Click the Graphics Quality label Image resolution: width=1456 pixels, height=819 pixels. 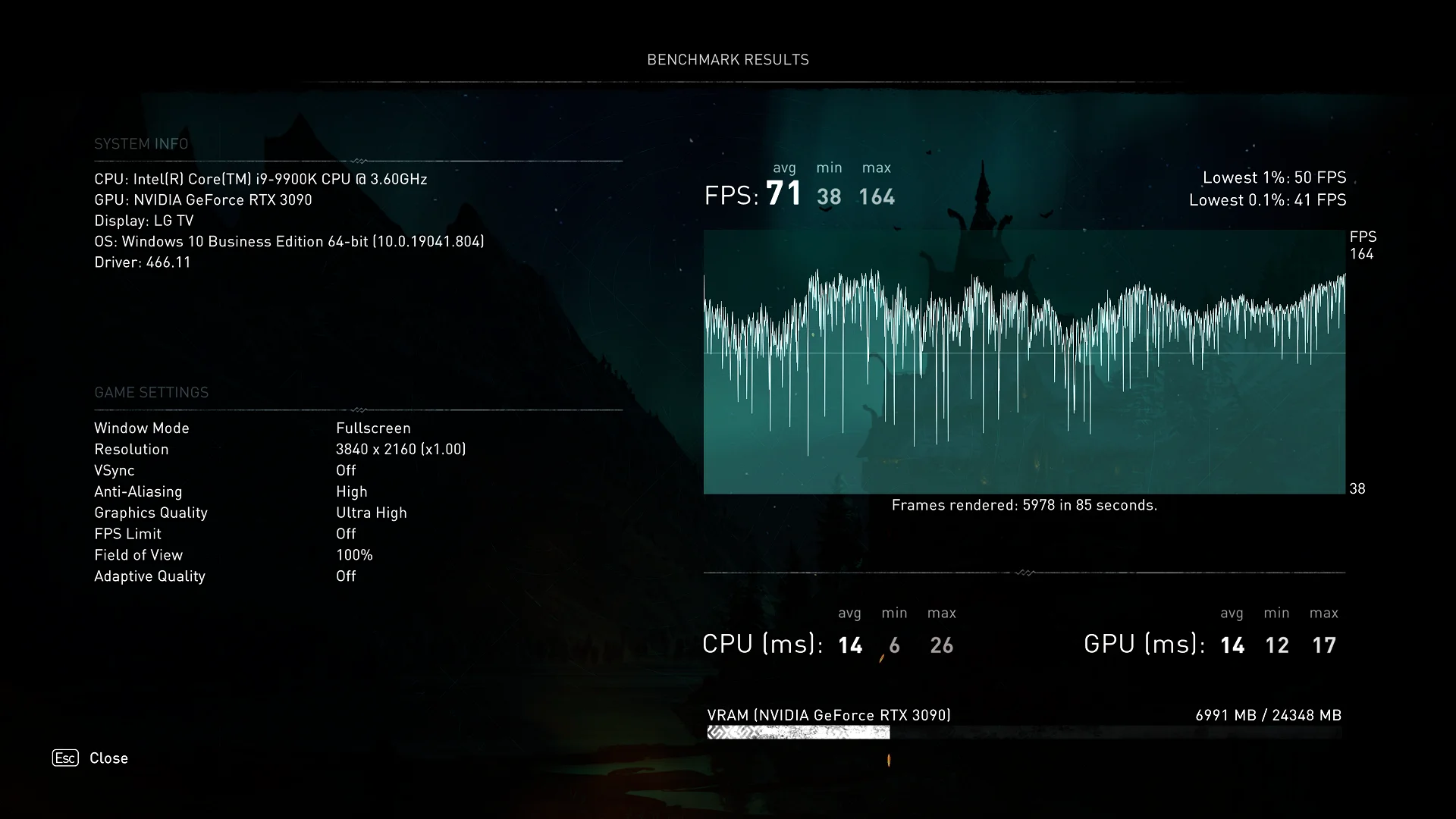151,513
